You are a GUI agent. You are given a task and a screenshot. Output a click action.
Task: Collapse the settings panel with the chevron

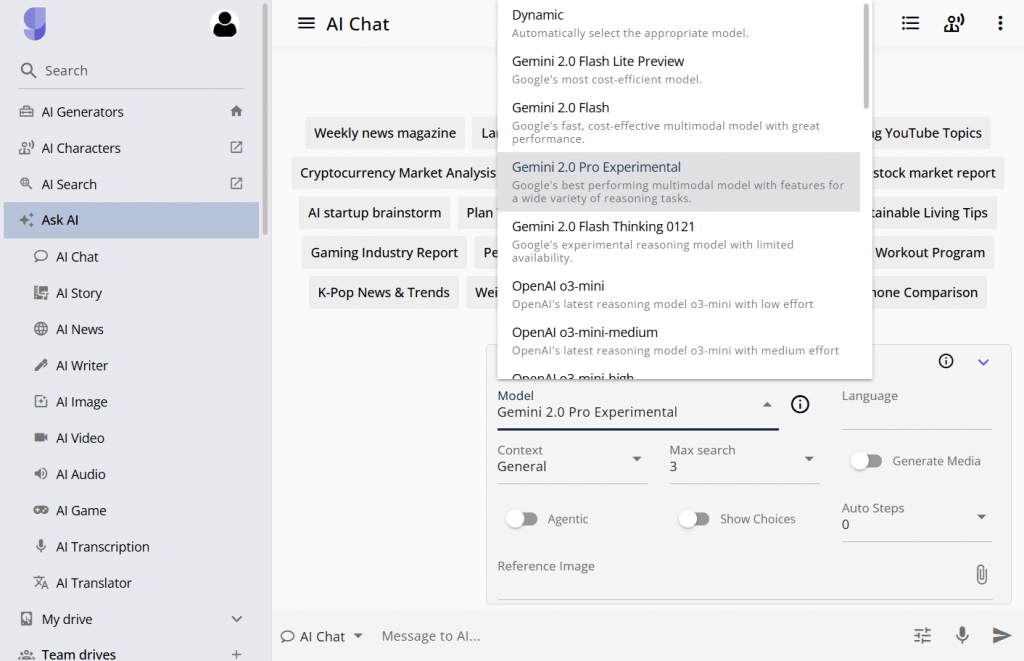[x=983, y=361]
